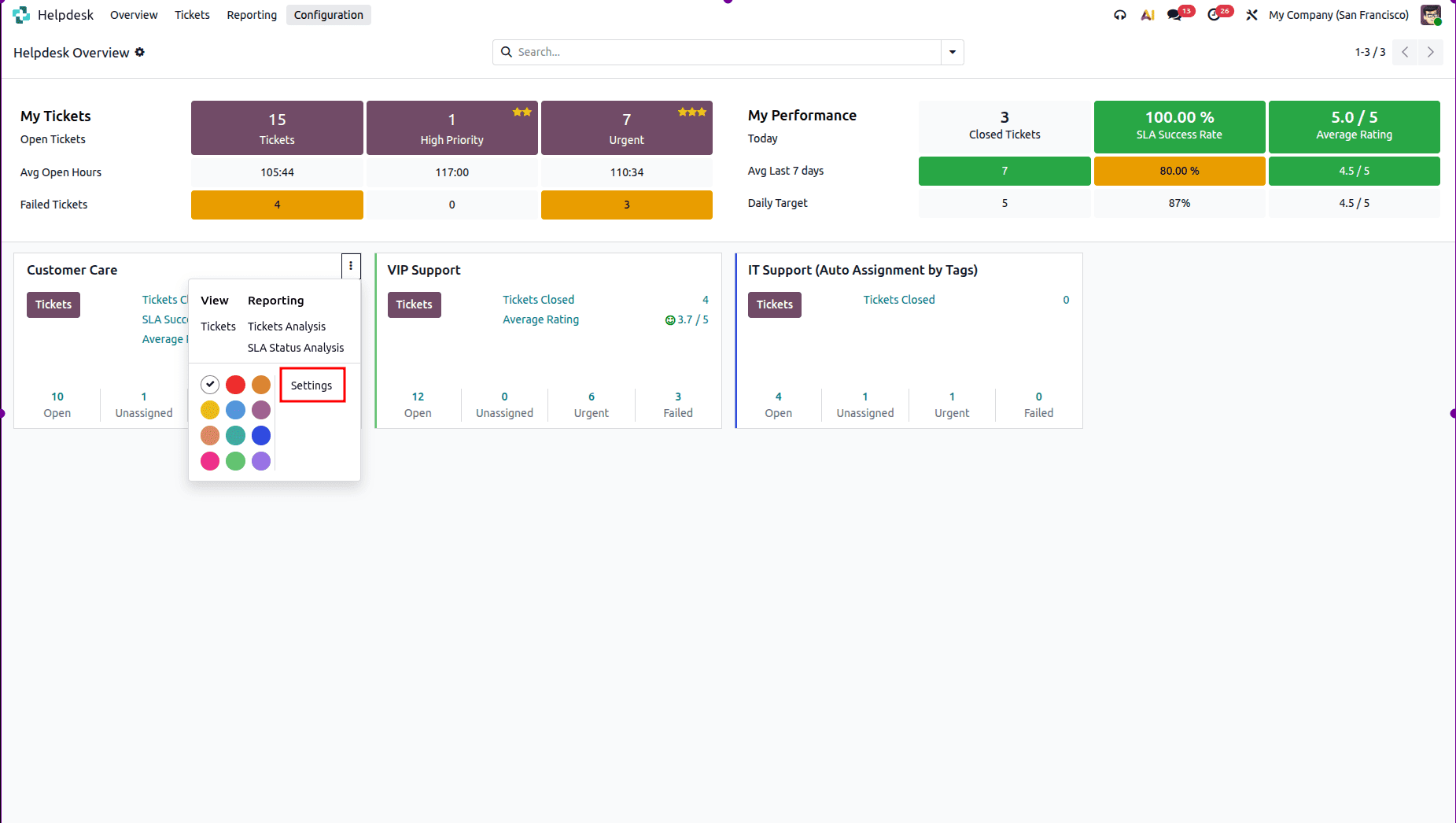The width and height of the screenshot is (1456, 823).
Task: Open Average Rating link in VIP Support
Action: pos(541,319)
